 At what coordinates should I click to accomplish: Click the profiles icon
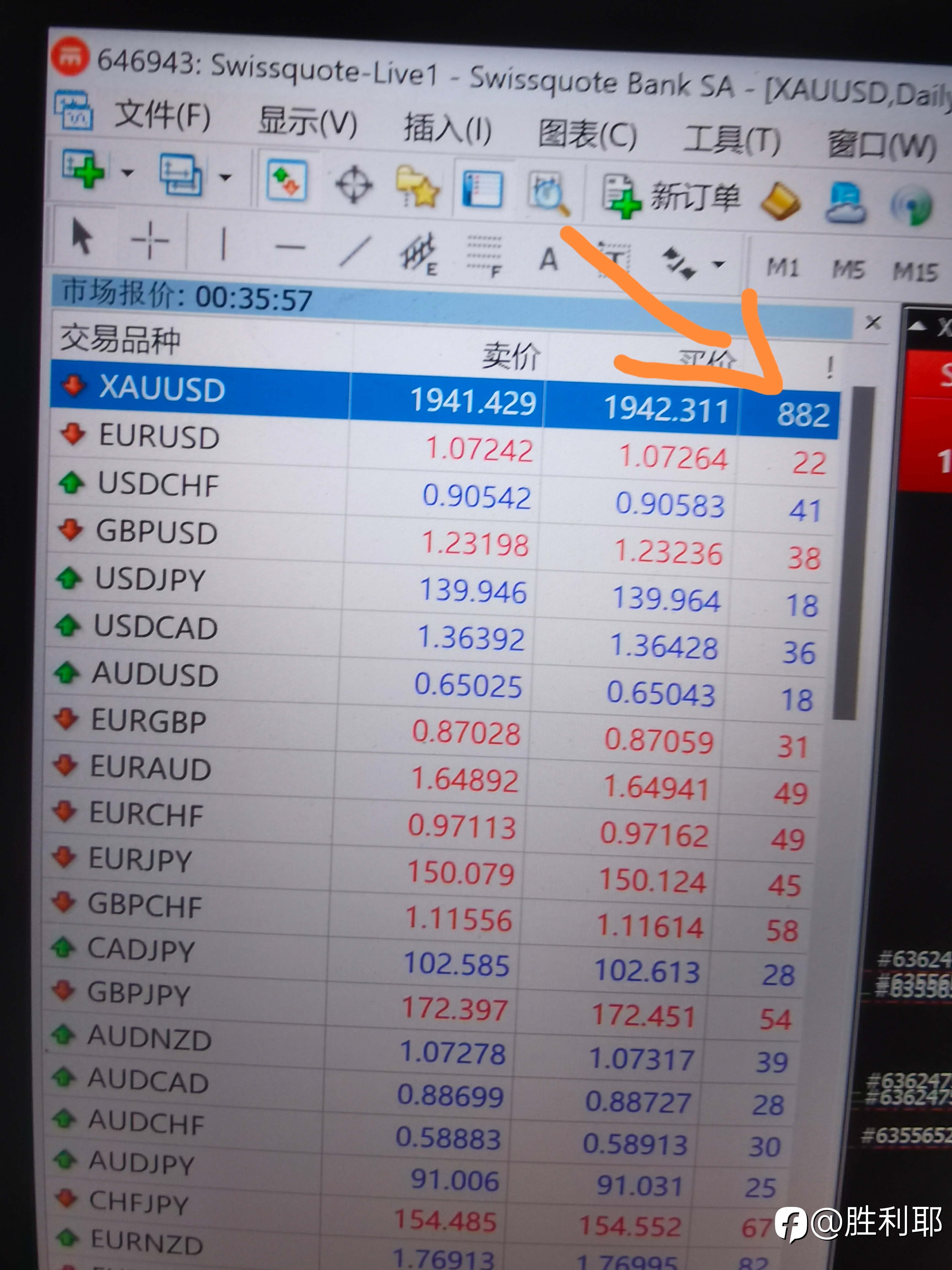[x=181, y=175]
